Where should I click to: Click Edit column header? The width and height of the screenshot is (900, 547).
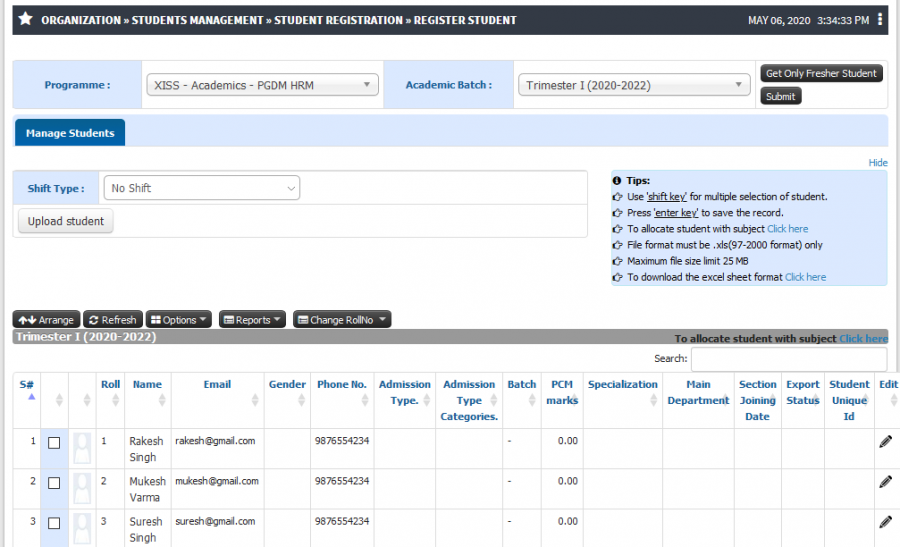pyautogui.click(x=888, y=384)
